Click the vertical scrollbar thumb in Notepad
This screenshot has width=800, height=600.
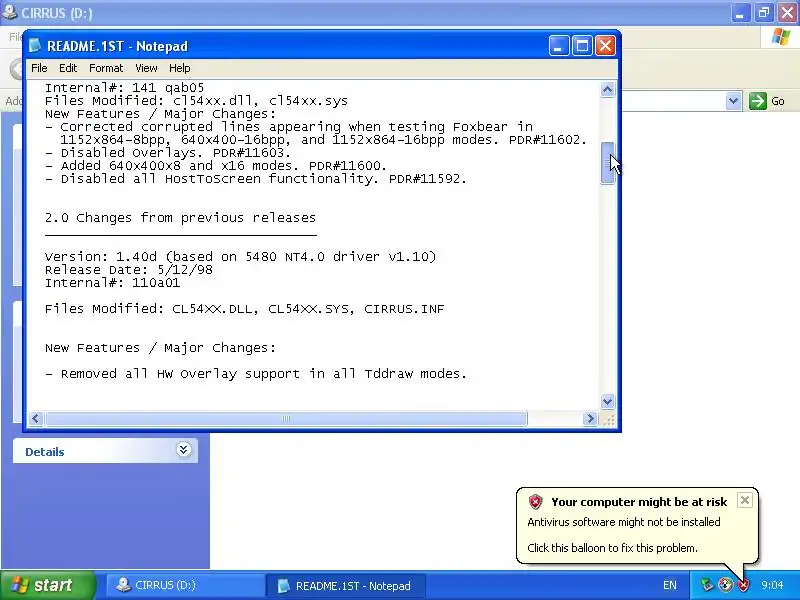click(607, 163)
